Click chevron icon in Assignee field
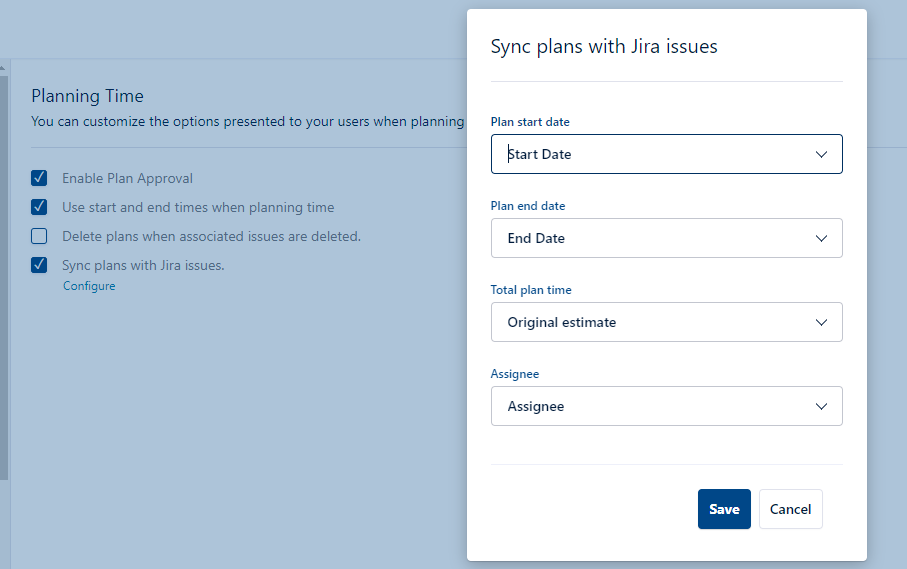This screenshot has width=907, height=569. pos(821,407)
